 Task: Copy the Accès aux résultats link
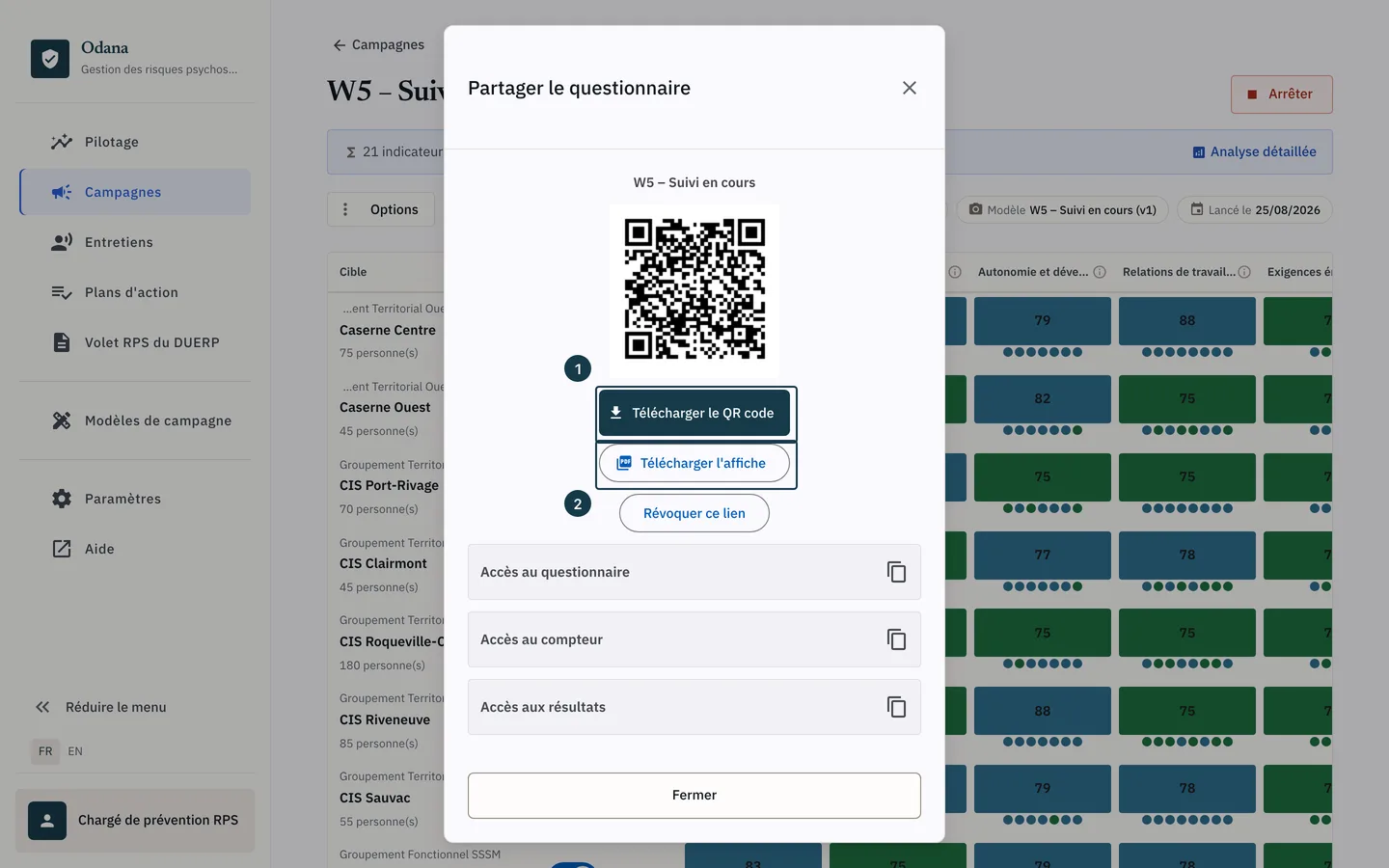coord(896,707)
